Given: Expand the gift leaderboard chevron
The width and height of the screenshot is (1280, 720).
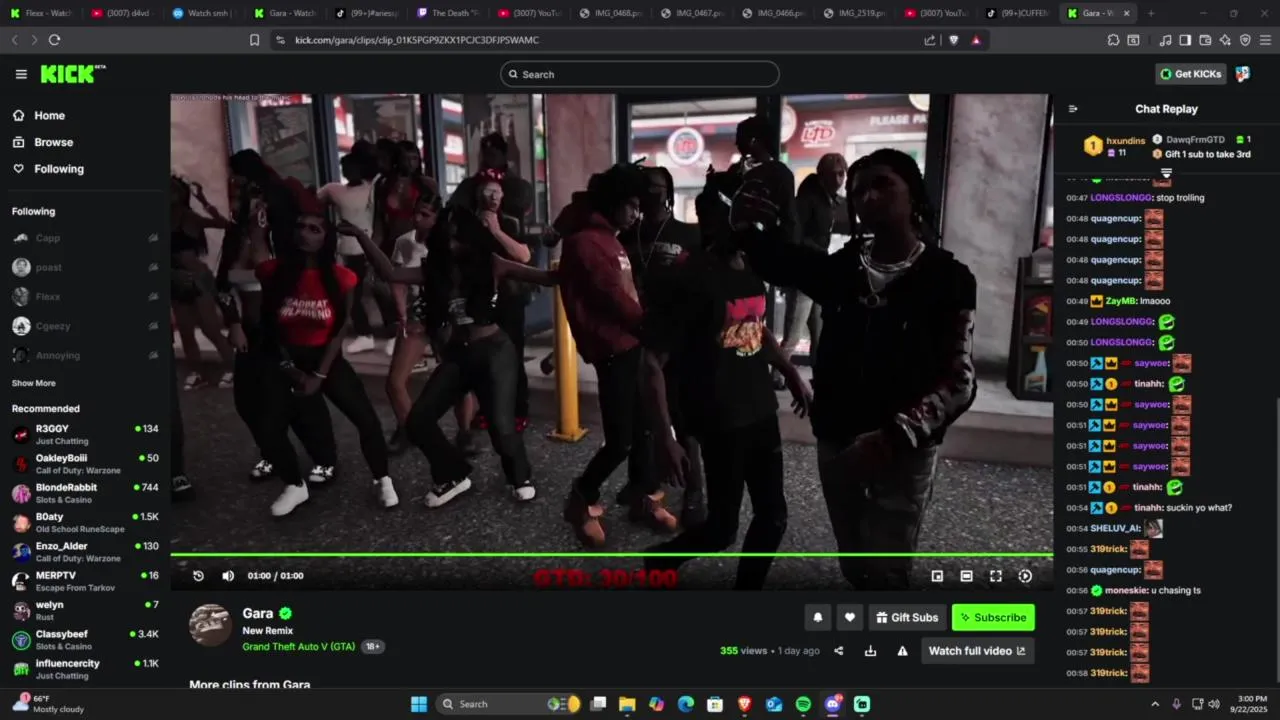Looking at the screenshot, I should [1166, 174].
